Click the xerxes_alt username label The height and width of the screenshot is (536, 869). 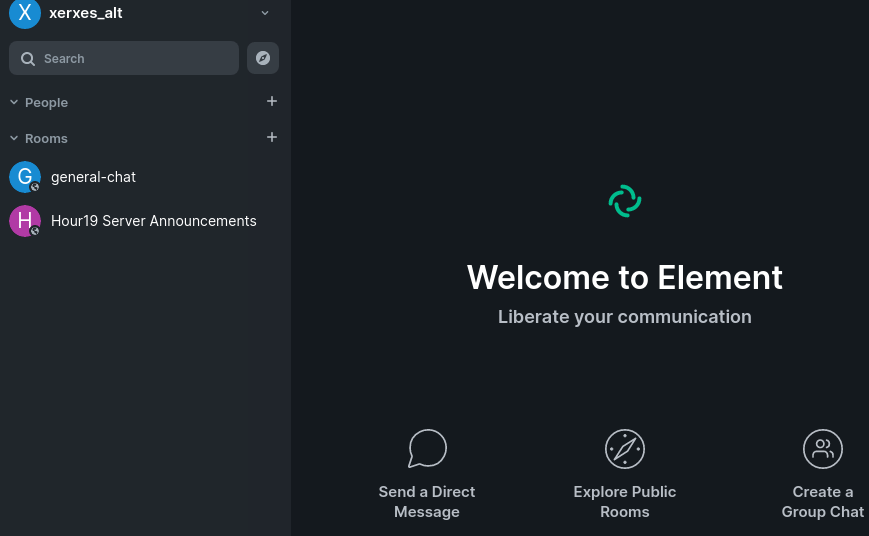86,13
